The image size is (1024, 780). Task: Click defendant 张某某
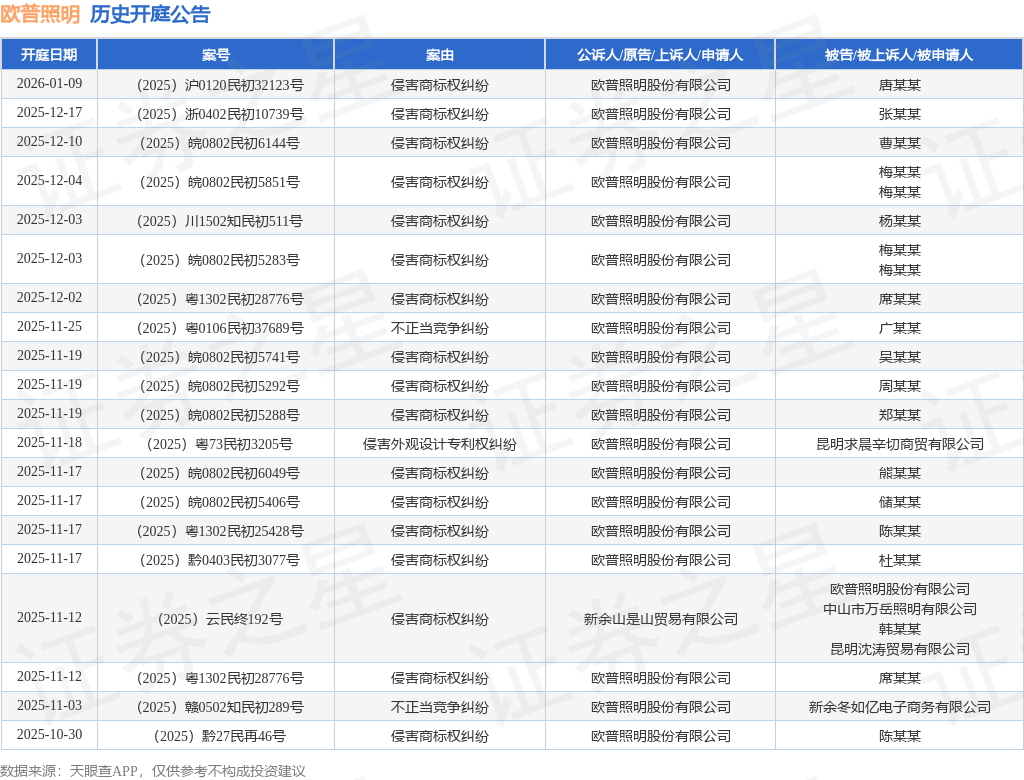(x=899, y=114)
